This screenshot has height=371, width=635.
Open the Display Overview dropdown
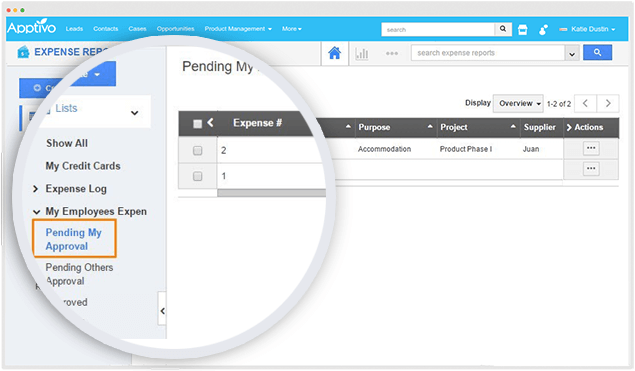coord(518,103)
